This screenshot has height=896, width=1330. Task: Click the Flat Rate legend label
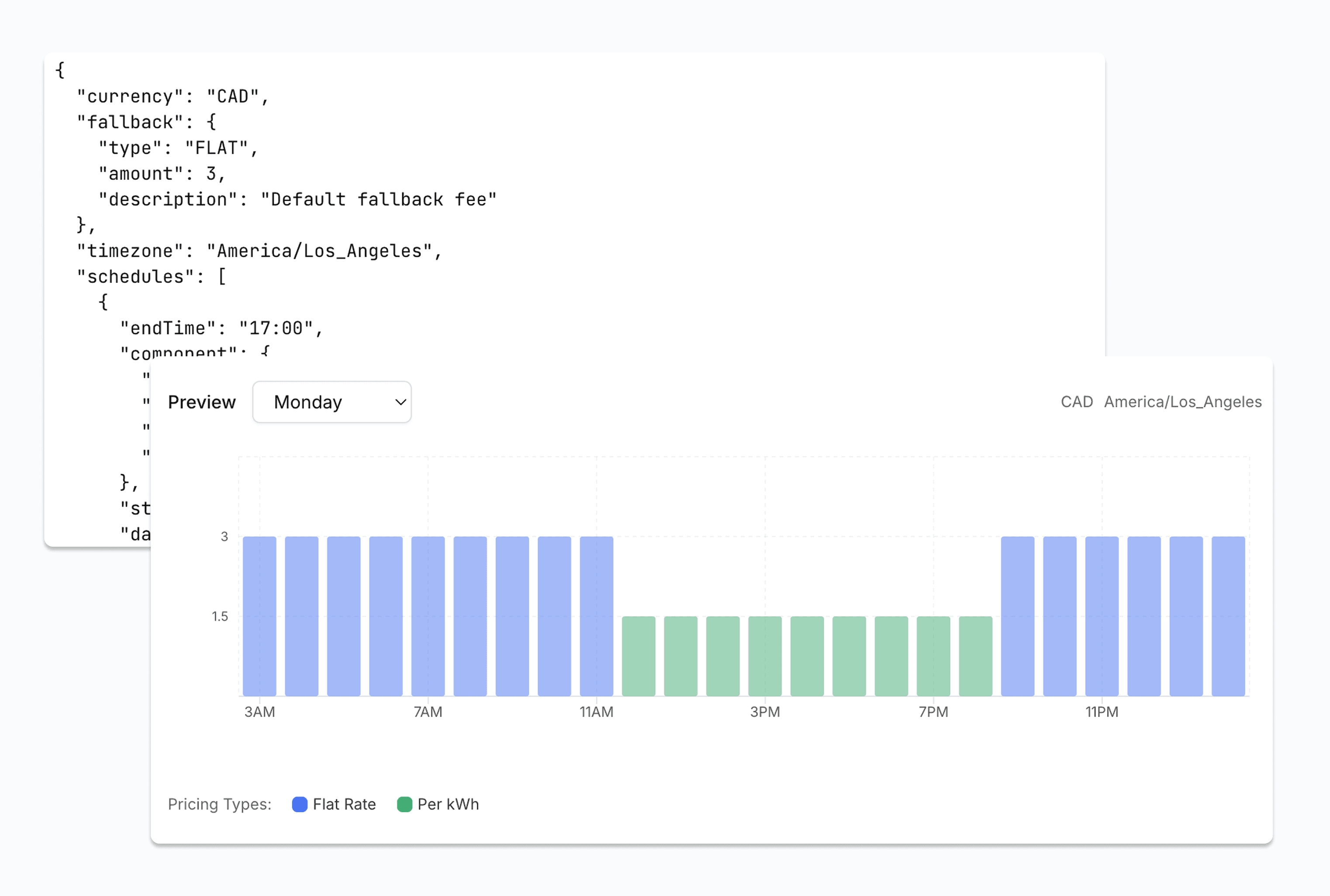(344, 804)
